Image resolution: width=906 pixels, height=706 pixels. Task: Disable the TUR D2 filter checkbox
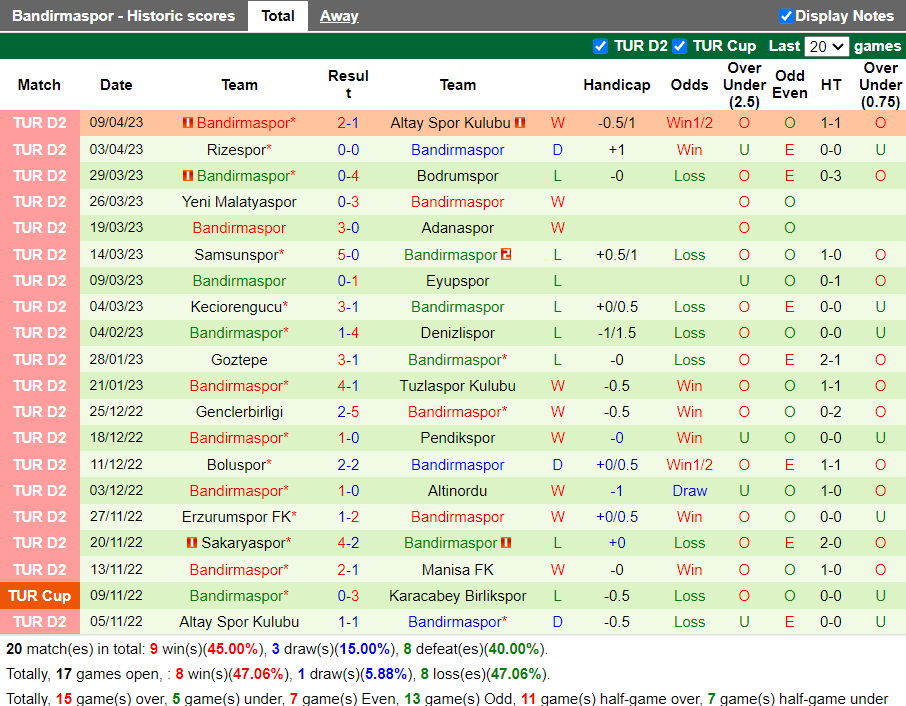tap(601, 46)
